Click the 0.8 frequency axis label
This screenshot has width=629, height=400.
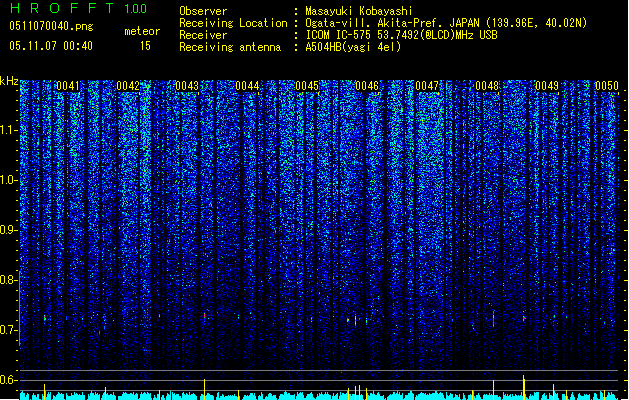point(9,280)
